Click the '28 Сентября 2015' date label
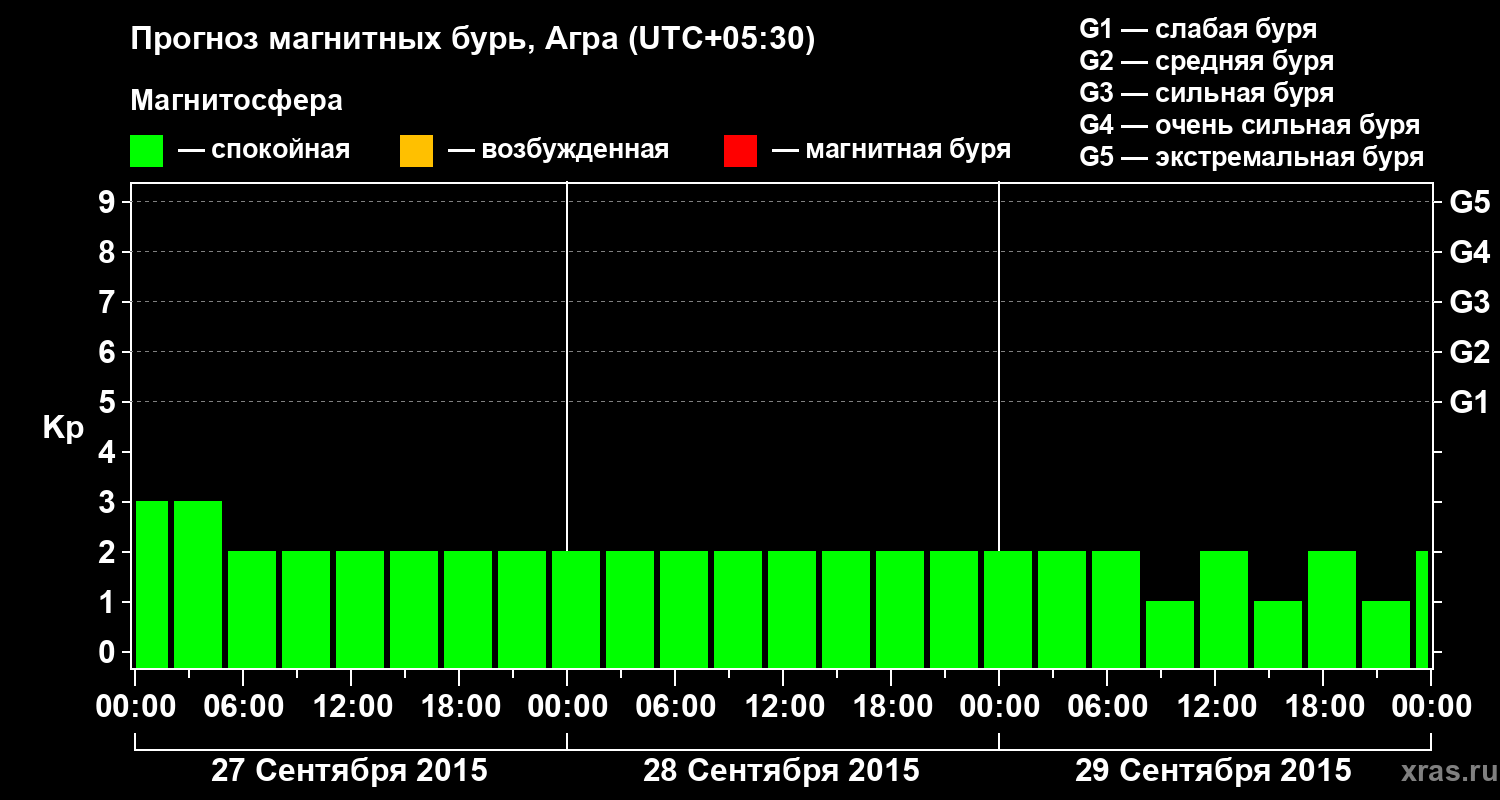The width and height of the screenshot is (1500, 800). click(781, 771)
